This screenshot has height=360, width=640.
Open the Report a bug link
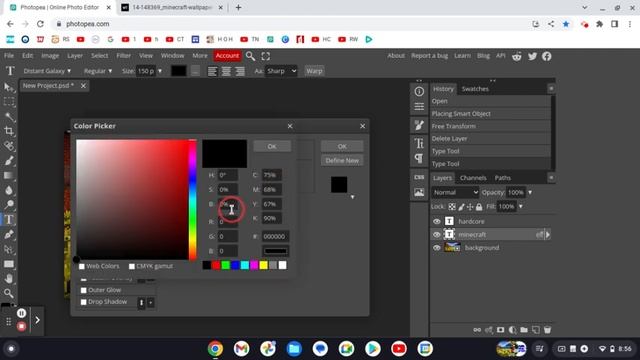point(429,56)
